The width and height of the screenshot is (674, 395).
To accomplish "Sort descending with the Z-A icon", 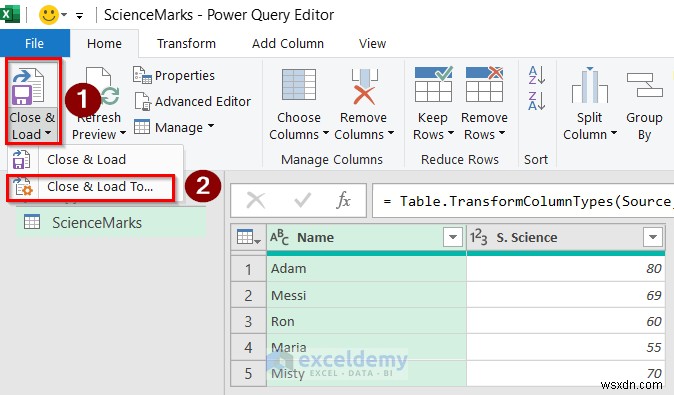I will 537,101.
